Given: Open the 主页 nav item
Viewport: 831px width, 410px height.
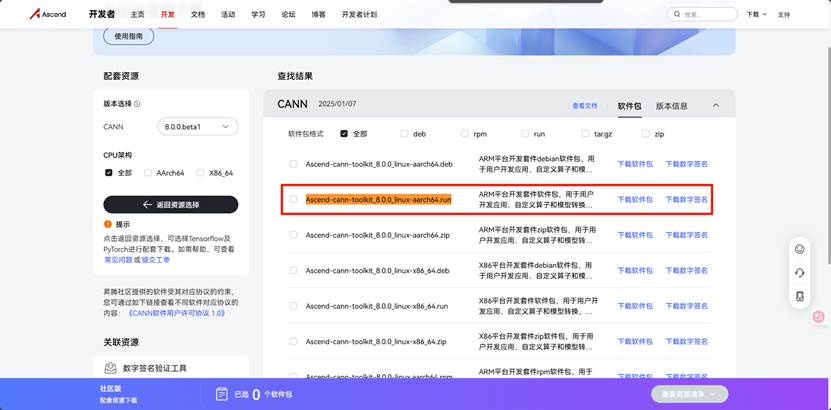Looking at the screenshot, I should (137, 15).
